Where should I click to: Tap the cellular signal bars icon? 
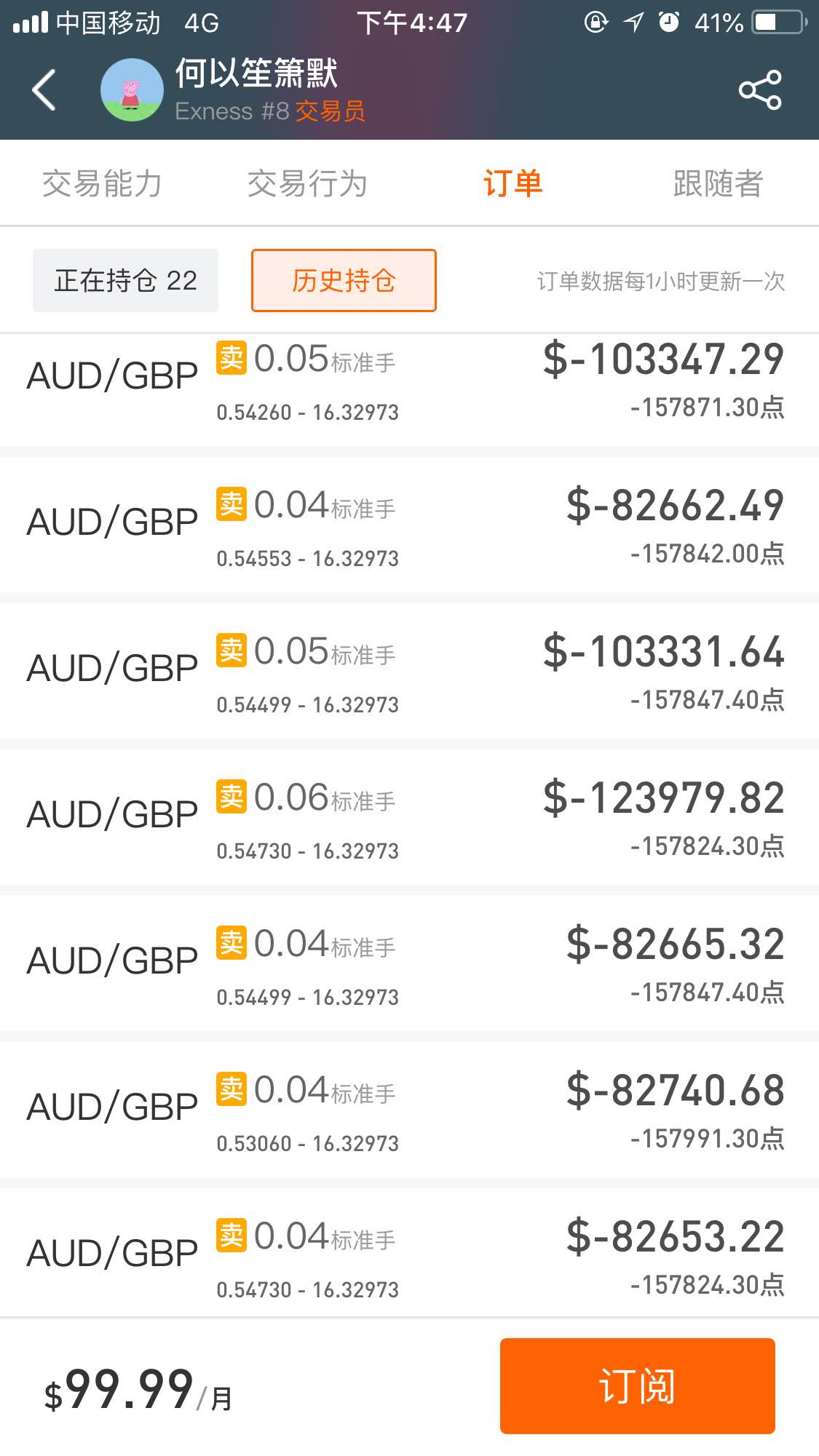coord(30,23)
